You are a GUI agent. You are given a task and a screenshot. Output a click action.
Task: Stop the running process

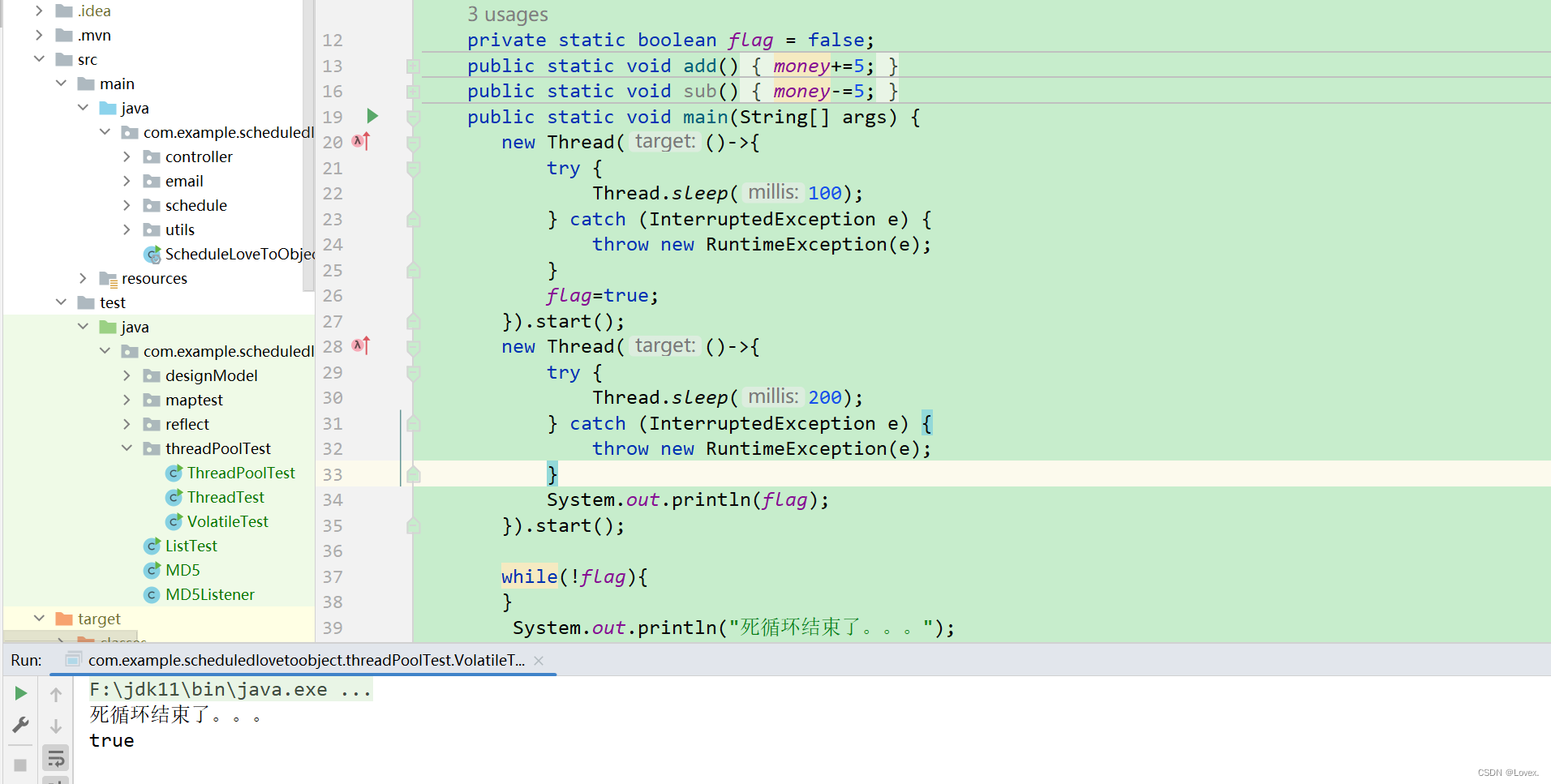(21, 765)
